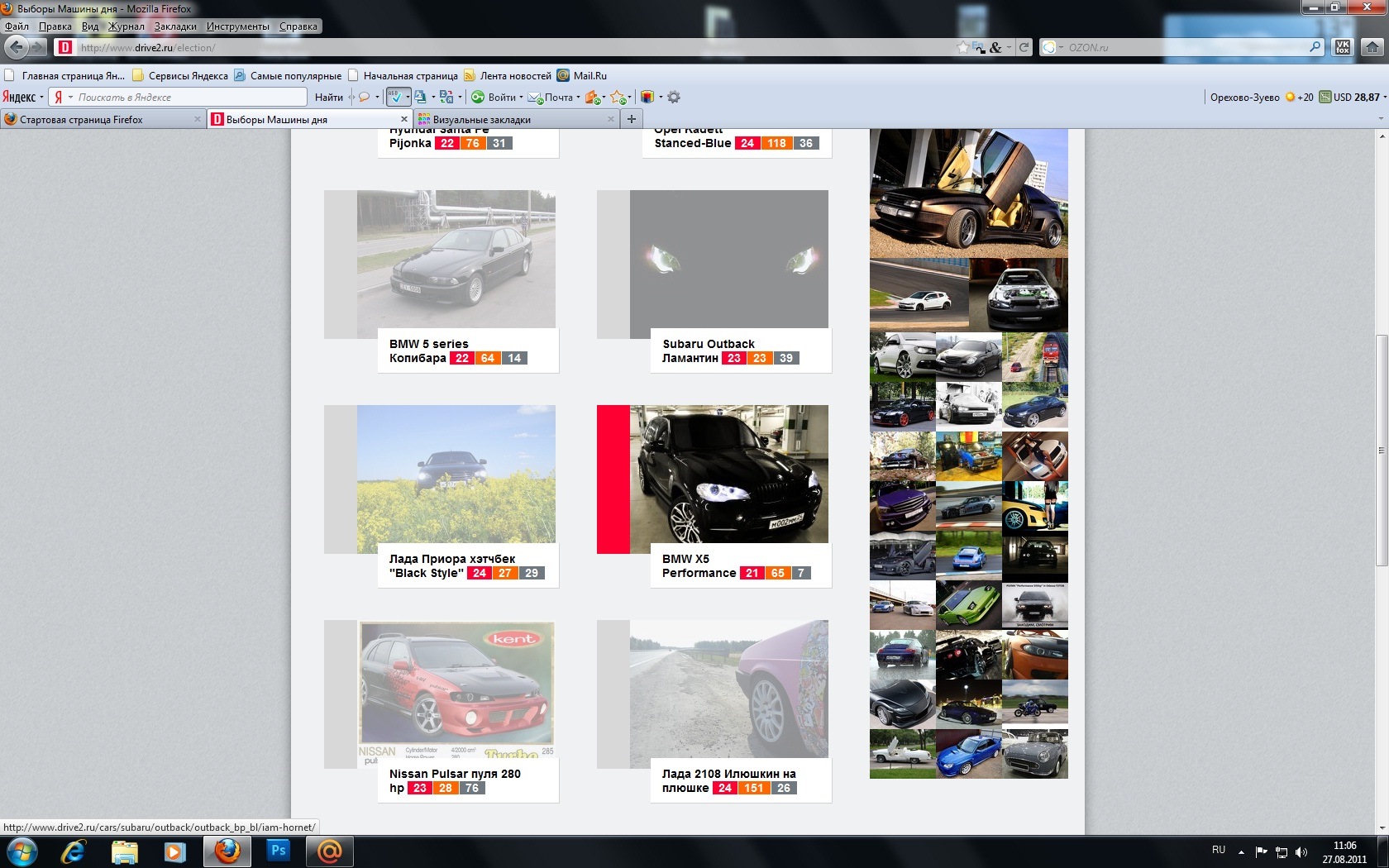Click the search magnifier in OZON.ru box
The image size is (1389, 868).
point(1315,47)
